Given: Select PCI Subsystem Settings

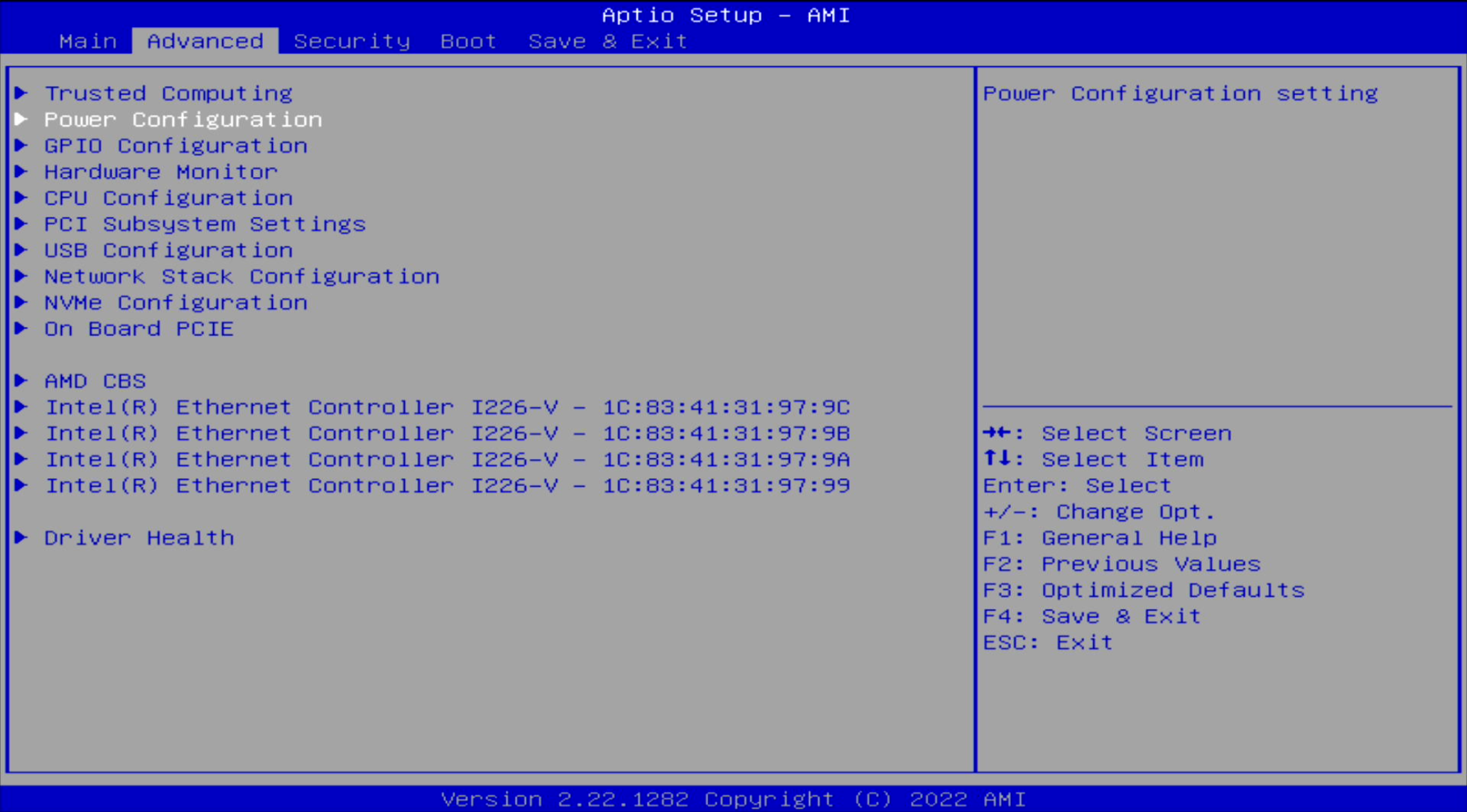Looking at the screenshot, I should (205, 224).
